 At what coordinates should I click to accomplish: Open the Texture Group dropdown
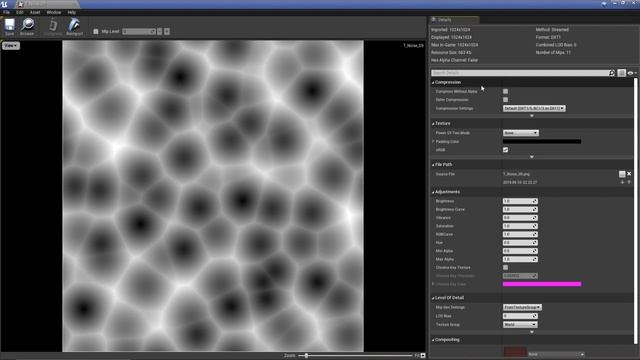[x=520, y=324]
